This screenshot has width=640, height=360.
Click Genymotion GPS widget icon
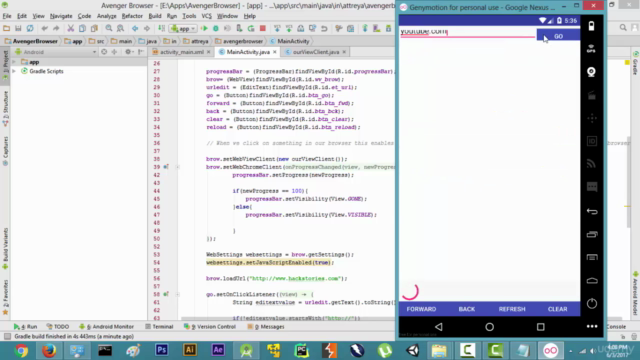coord(591,49)
